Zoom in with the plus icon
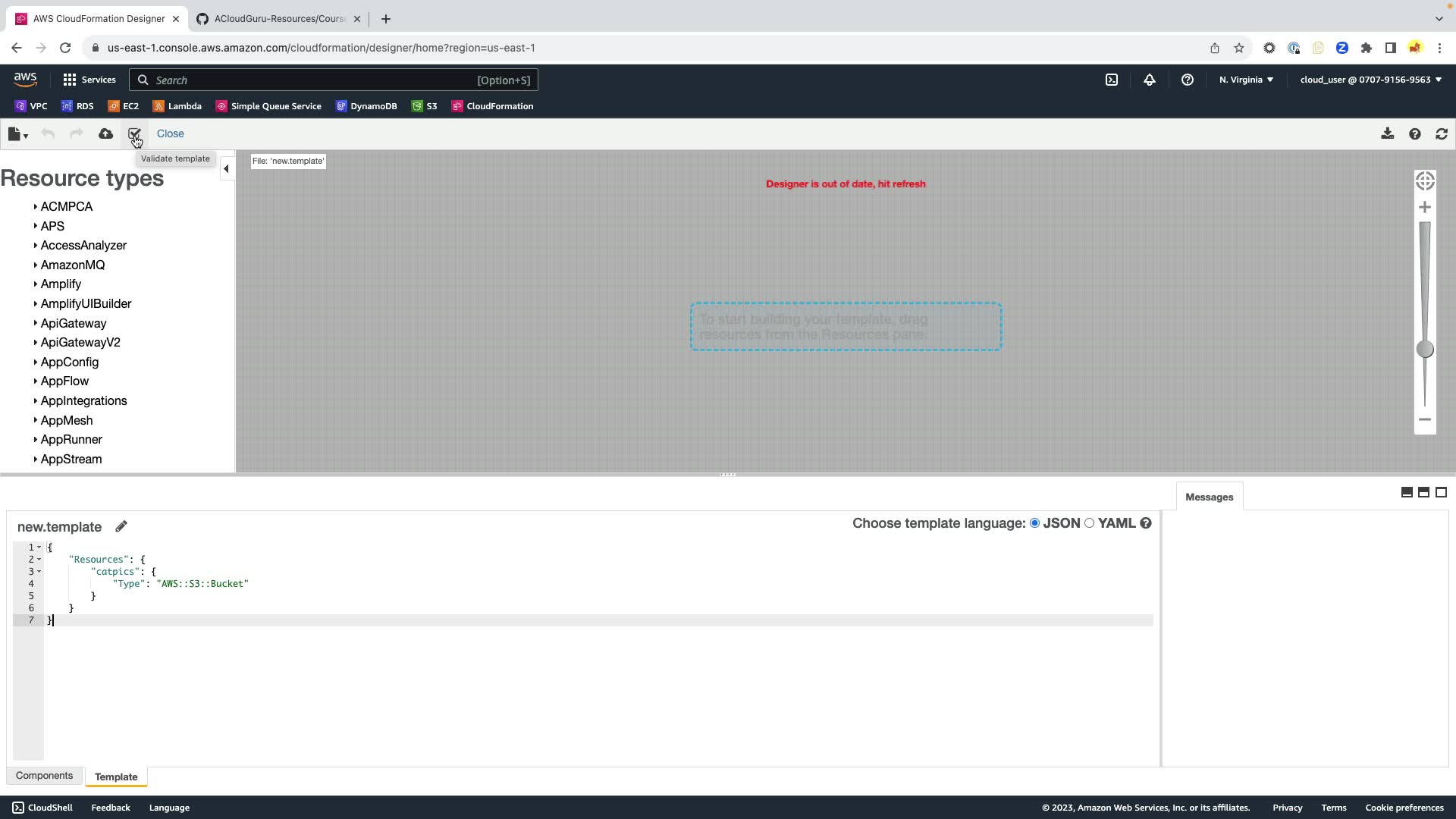The height and width of the screenshot is (819, 1456). pyautogui.click(x=1425, y=207)
